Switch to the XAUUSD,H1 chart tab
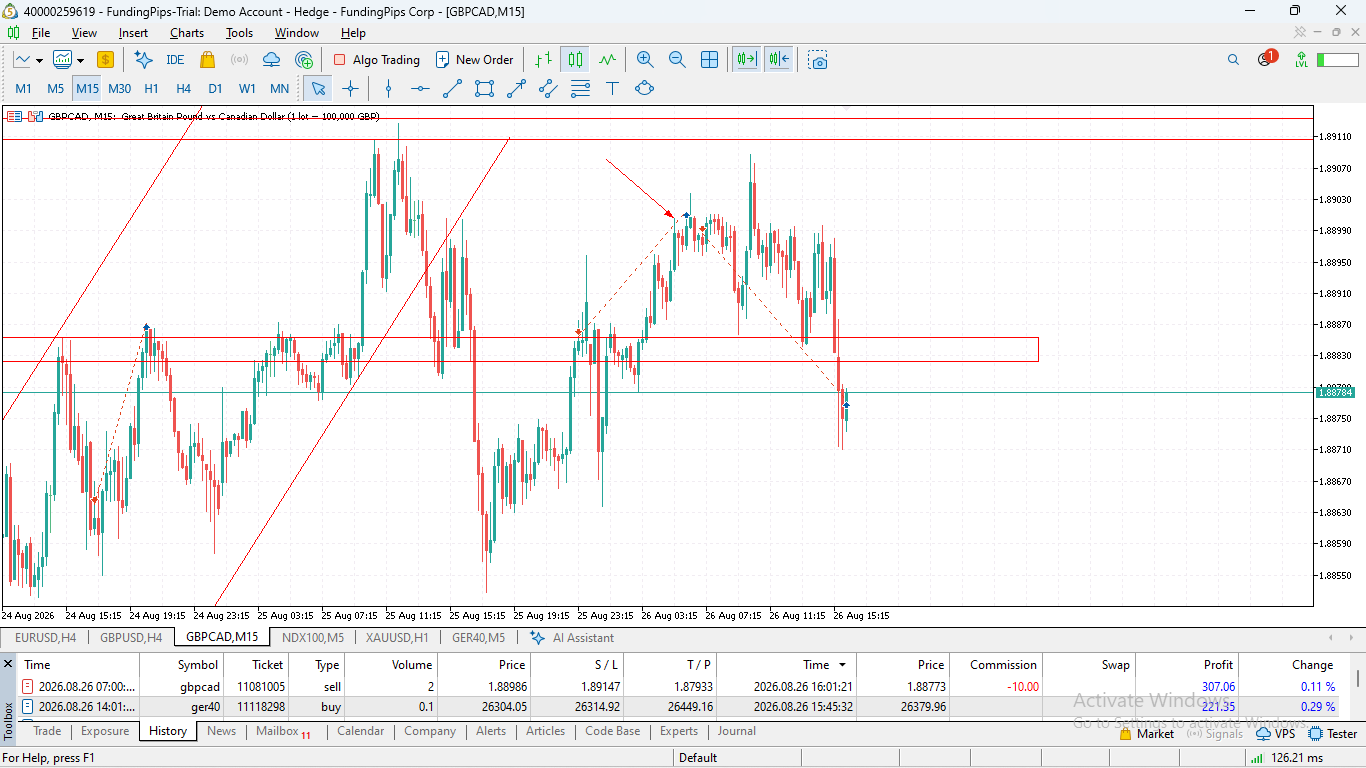Viewport: 1366px width, 768px height. tap(397, 637)
